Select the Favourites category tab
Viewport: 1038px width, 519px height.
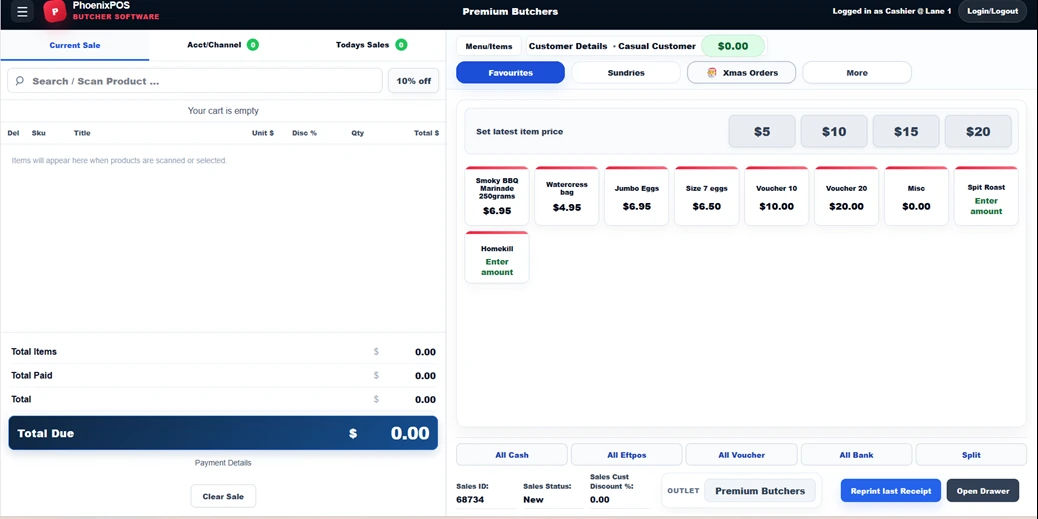510,73
